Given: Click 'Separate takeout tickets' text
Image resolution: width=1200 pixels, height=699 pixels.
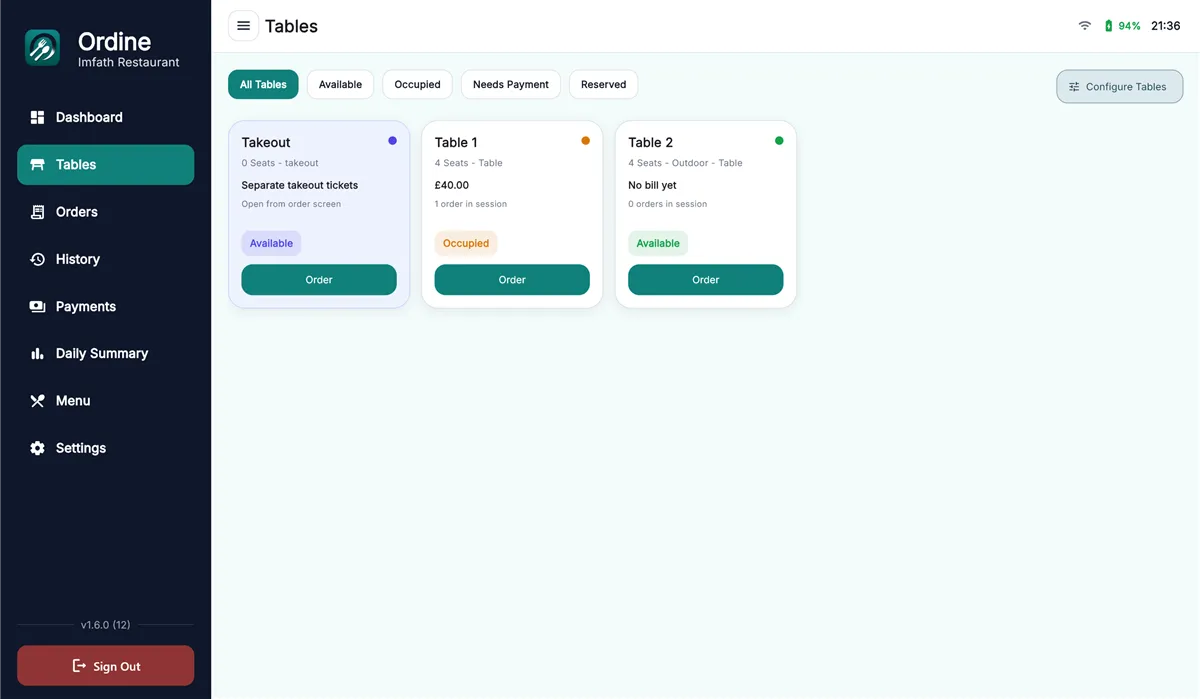Looking at the screenshot, I should (x=299, y=185).
